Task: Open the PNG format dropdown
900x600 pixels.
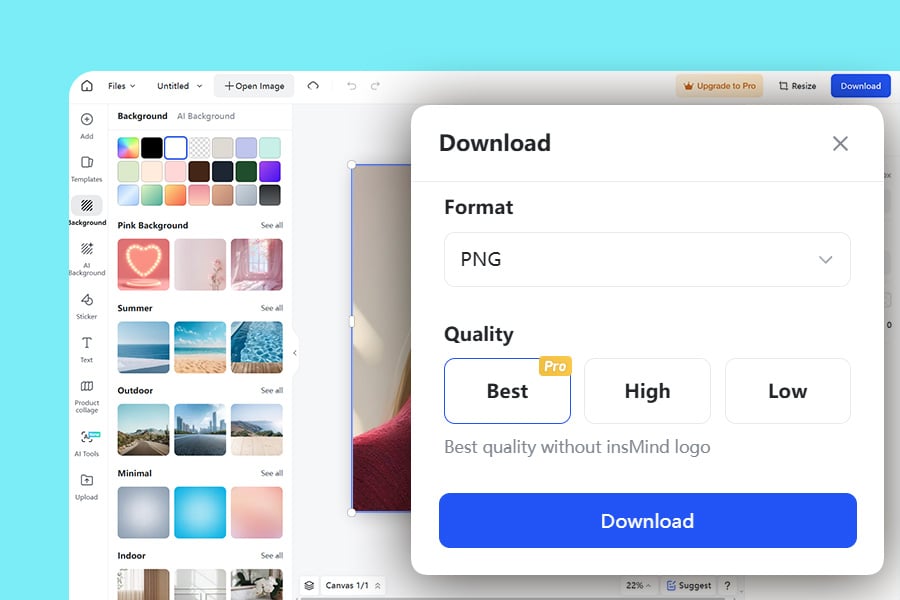Action: (647, 260)
